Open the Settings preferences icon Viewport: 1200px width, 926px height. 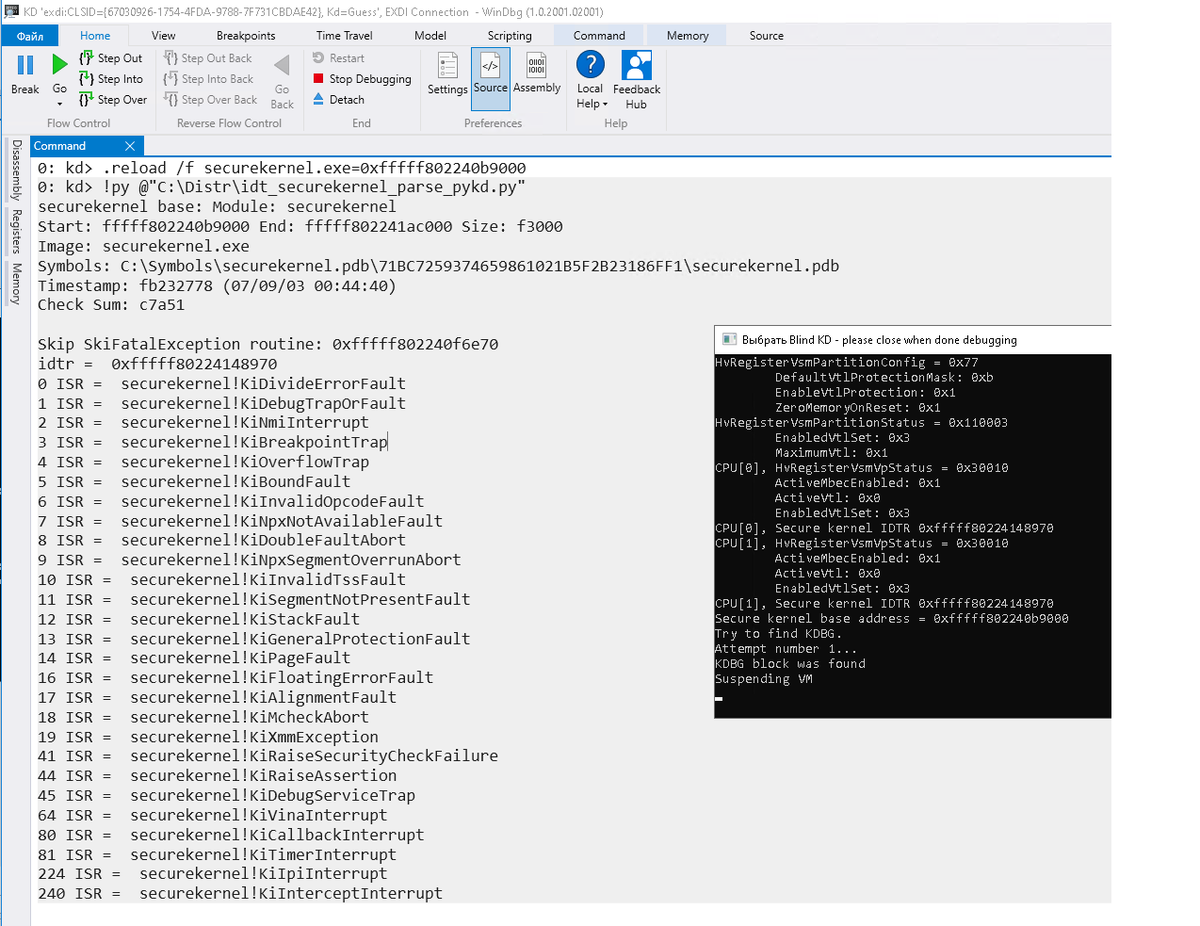coord(447,66)
